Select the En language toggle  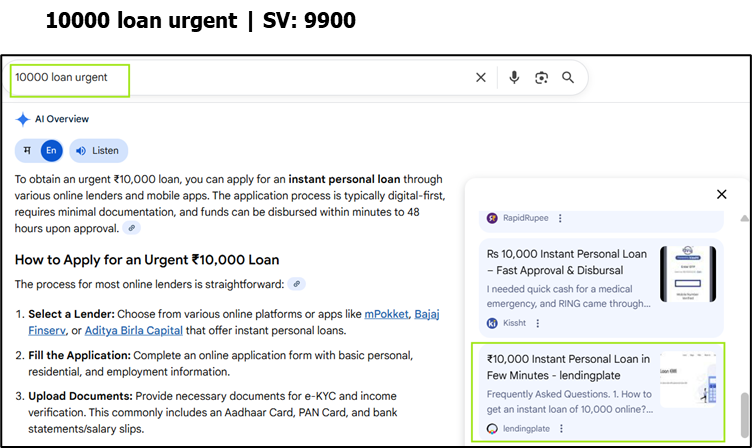pos(51,151)
